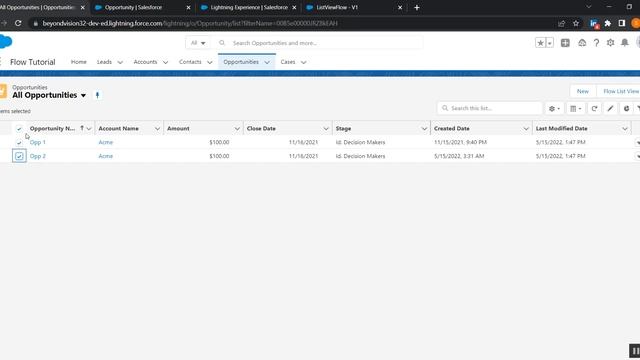Screen dimensions: 640x360
Task: Pin the All Opportunities list view
Action: click(x=97, y=95)
